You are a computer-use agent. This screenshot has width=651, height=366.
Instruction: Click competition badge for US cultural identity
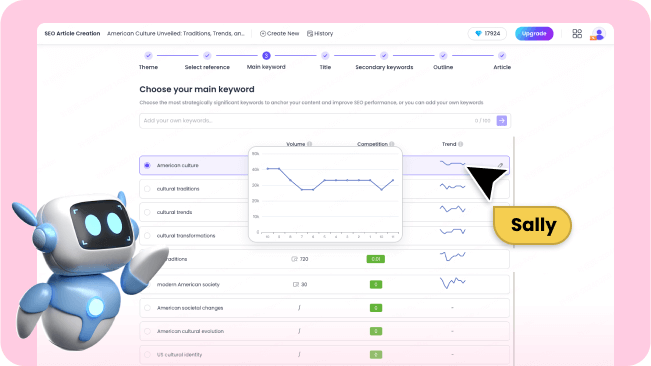(x=376, y=355)
